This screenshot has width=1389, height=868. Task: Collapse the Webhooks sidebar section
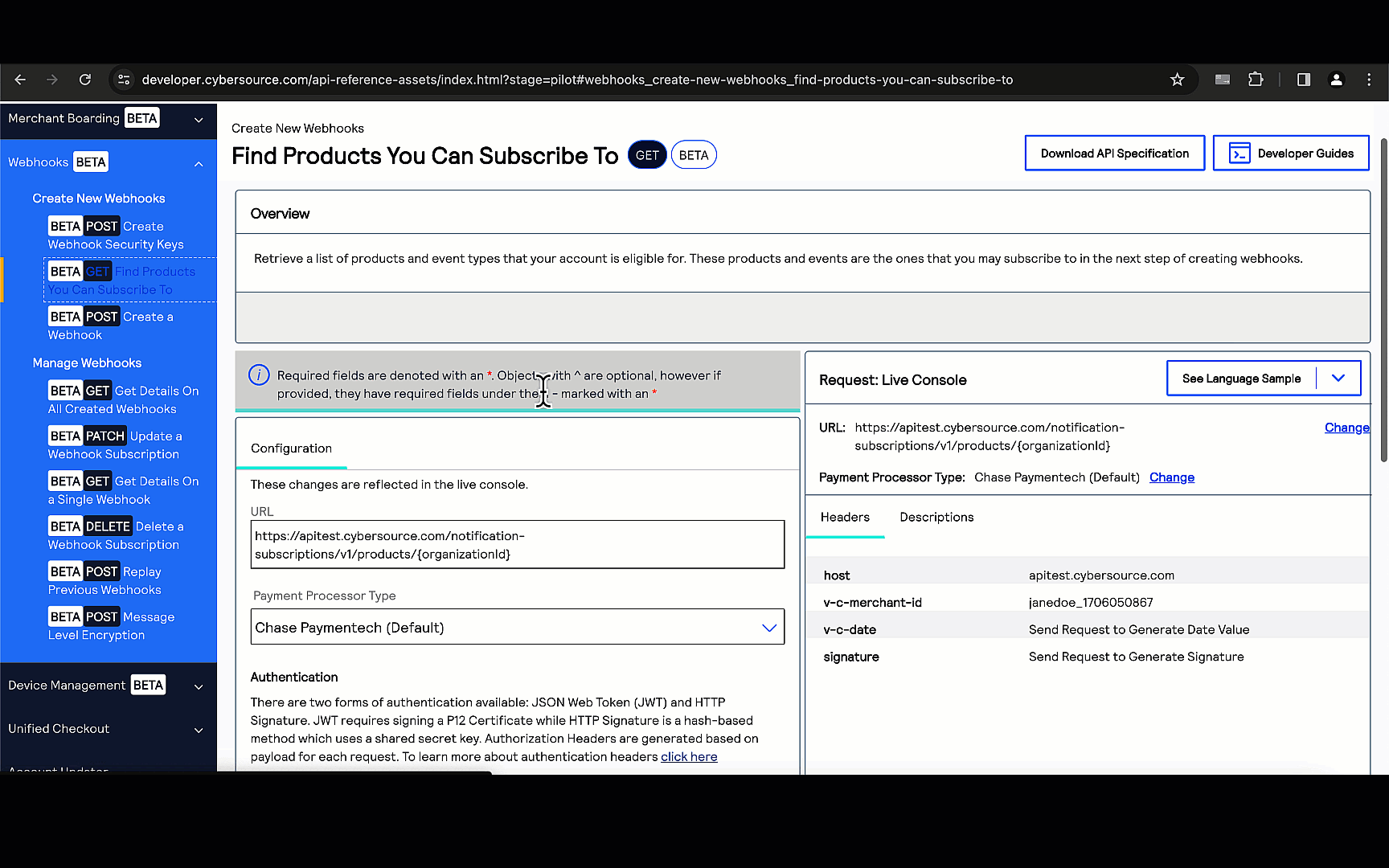198,164
